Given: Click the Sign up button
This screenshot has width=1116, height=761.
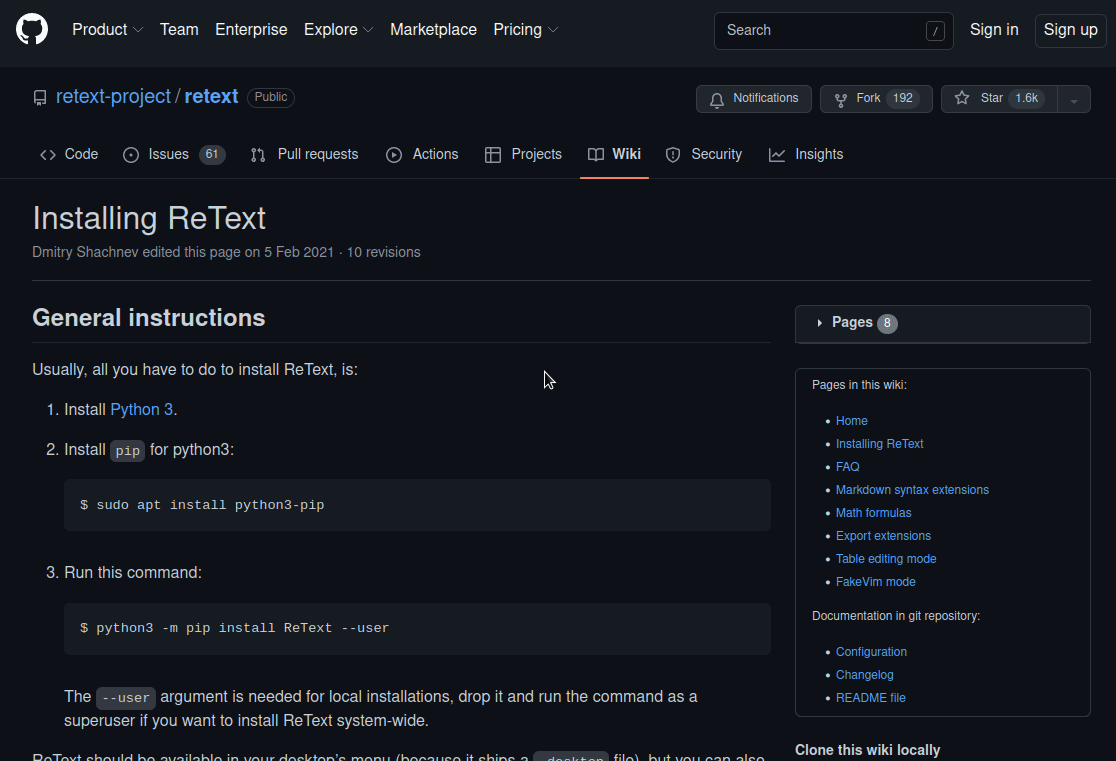Looking at the screenshot, I should point(1070,30).
